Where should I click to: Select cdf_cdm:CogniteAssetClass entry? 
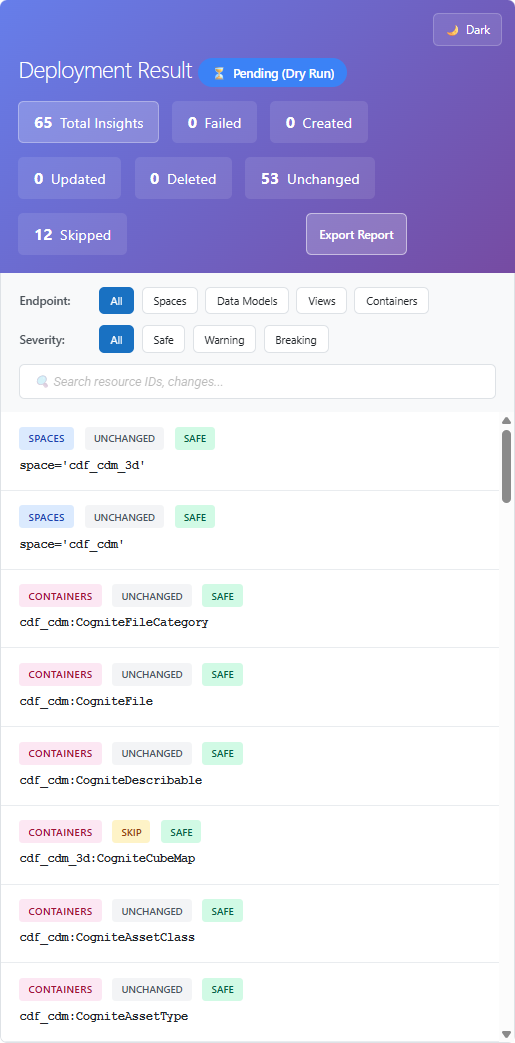pos(107,937)
